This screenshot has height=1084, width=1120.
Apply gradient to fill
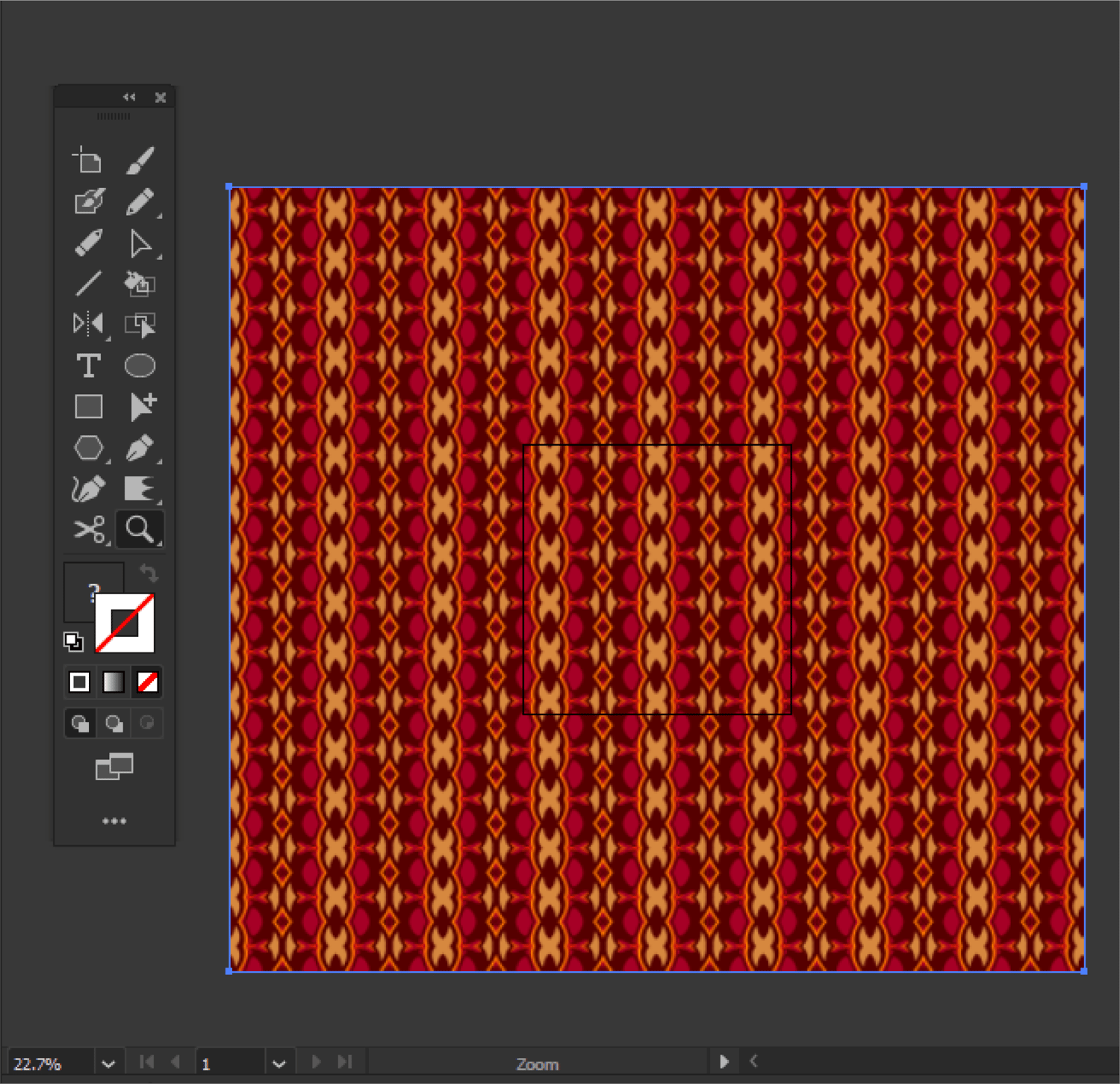pos(113,682)
